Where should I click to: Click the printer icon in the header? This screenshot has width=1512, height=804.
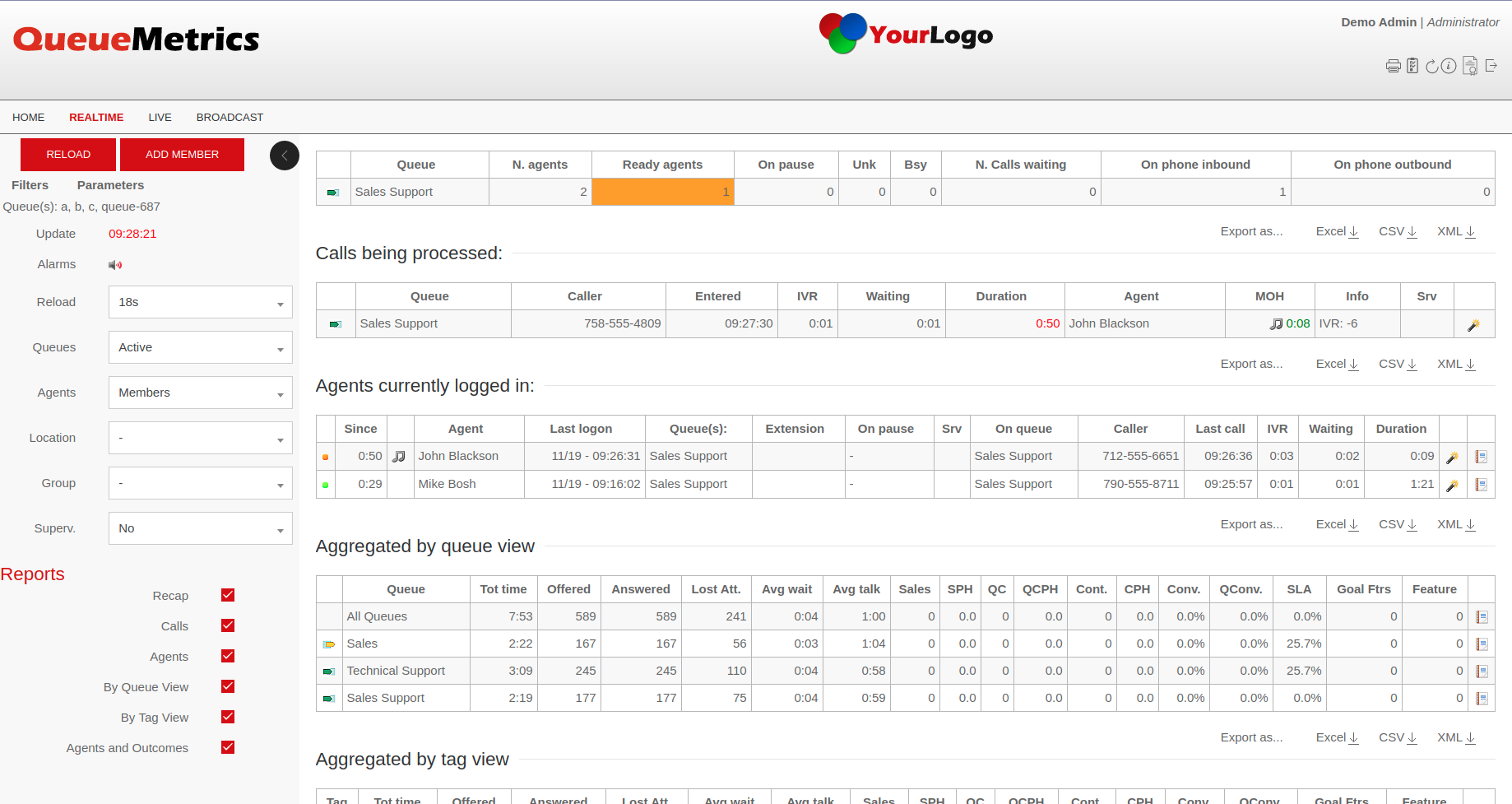pyautogui.click(x=1393, y=67)
